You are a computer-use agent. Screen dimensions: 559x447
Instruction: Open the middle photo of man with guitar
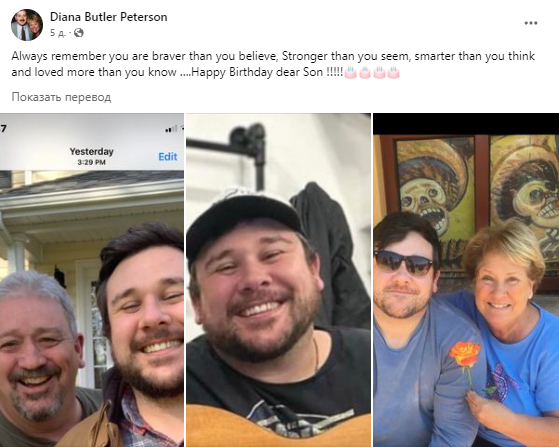click(x=278, y=280)
